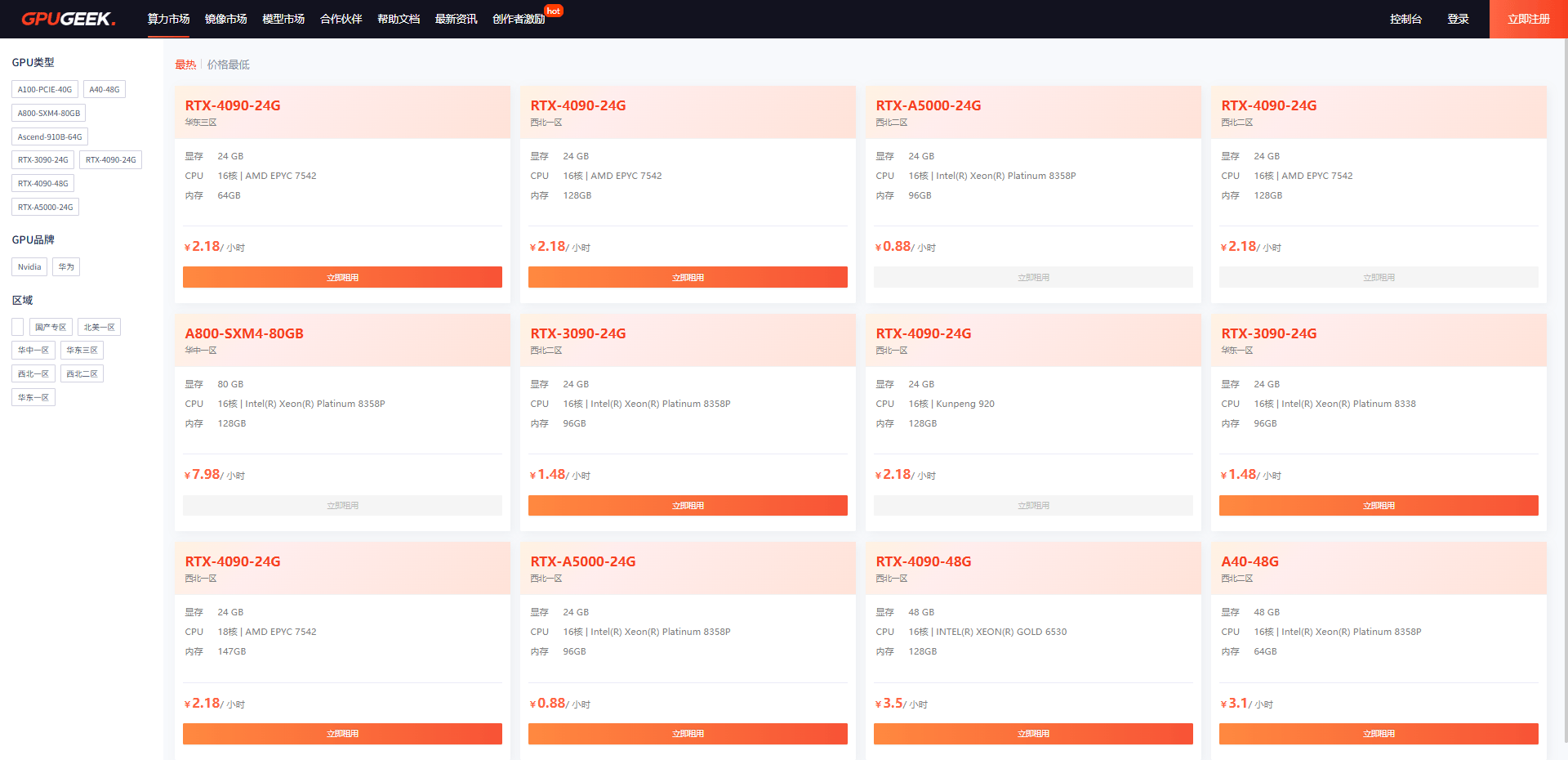Open the 控制台 link
Screen dimensions: 1568x760
pos(1405,19)
